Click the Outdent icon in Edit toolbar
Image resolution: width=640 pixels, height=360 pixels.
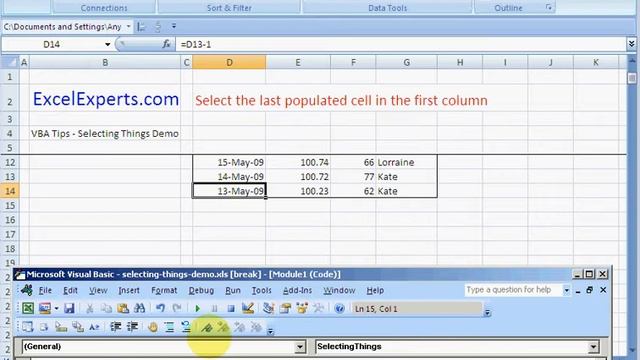click(x=132, y=327)
